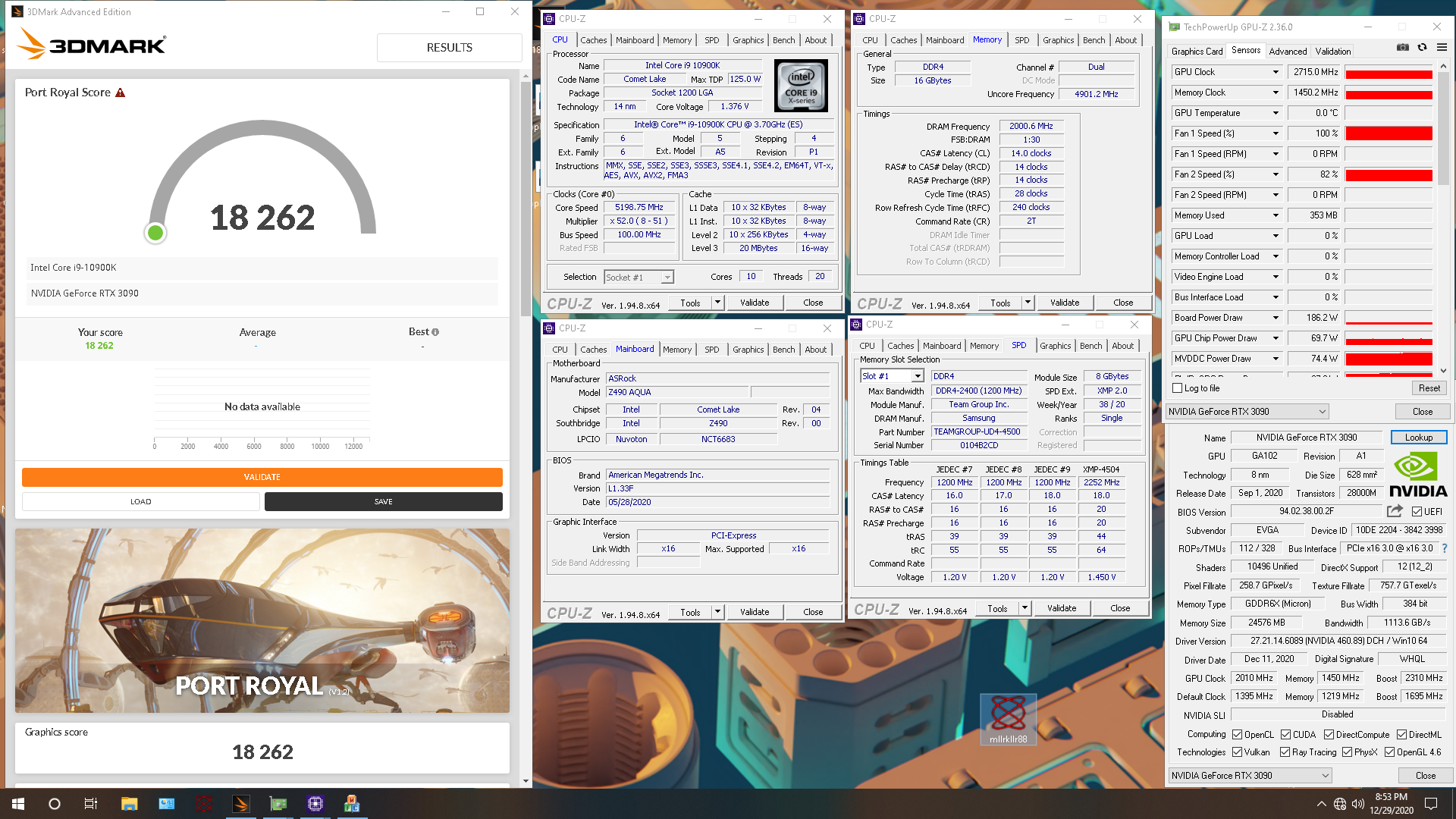
Task: Switch to CPU-Z via taskbar icon
Action: point(315,804)
